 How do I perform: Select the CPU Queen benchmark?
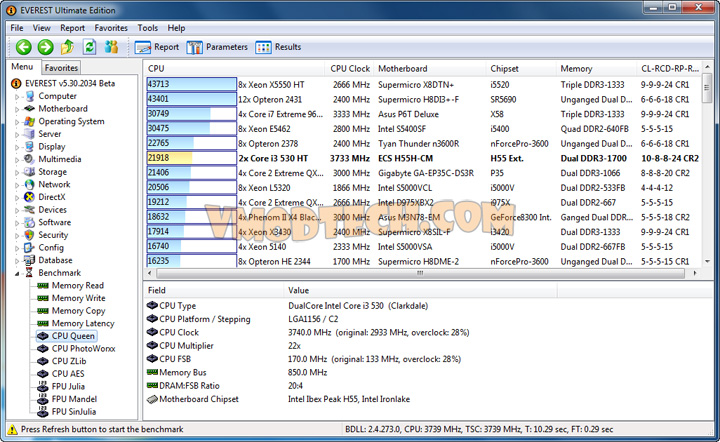pos(67,336)
